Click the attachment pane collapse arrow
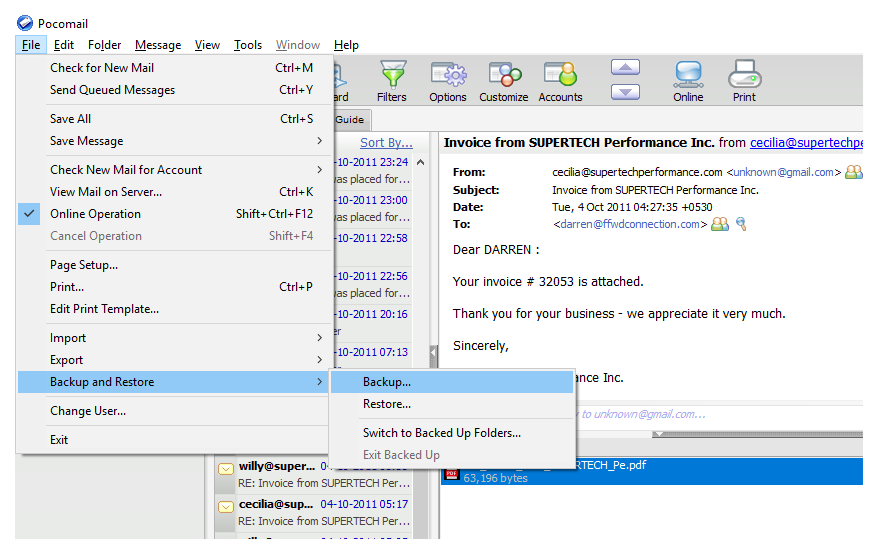The image size is (881, 551). pyautogui.click(x=660, y=434)
